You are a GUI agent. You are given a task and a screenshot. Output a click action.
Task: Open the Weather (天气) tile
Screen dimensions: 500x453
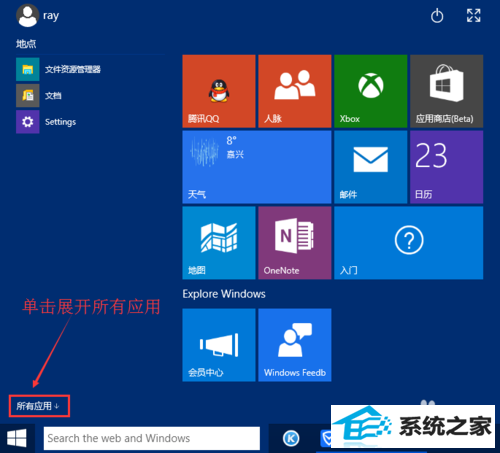257,167
